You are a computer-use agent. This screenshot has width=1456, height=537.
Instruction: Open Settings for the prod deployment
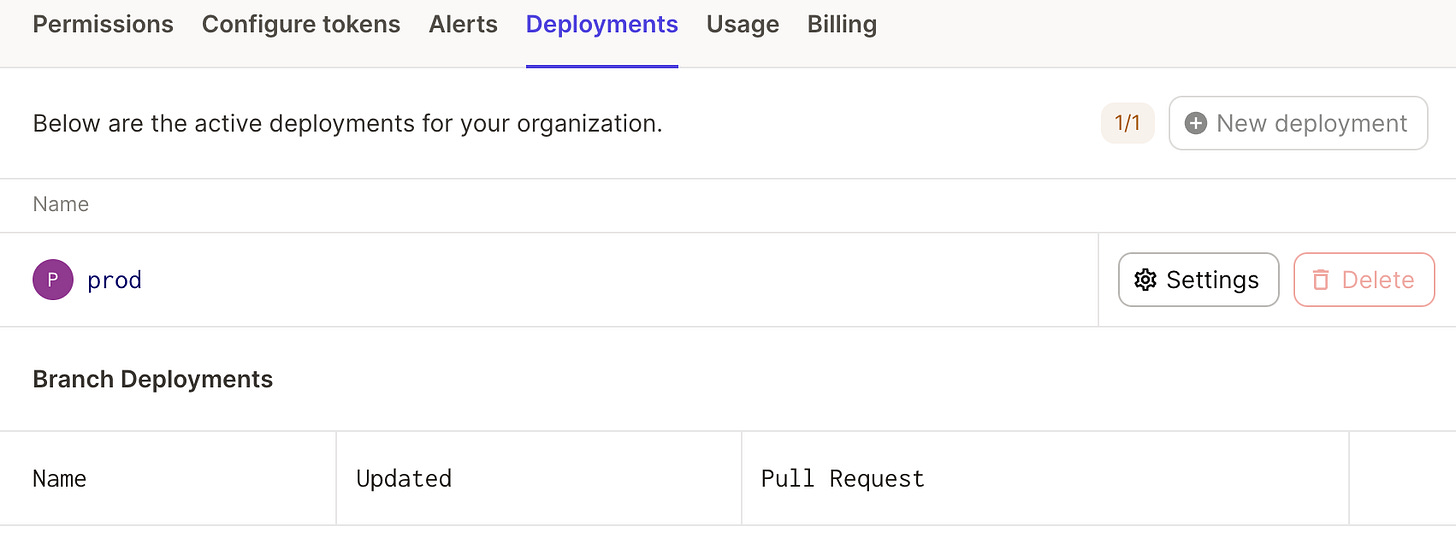click(1198, 280)
